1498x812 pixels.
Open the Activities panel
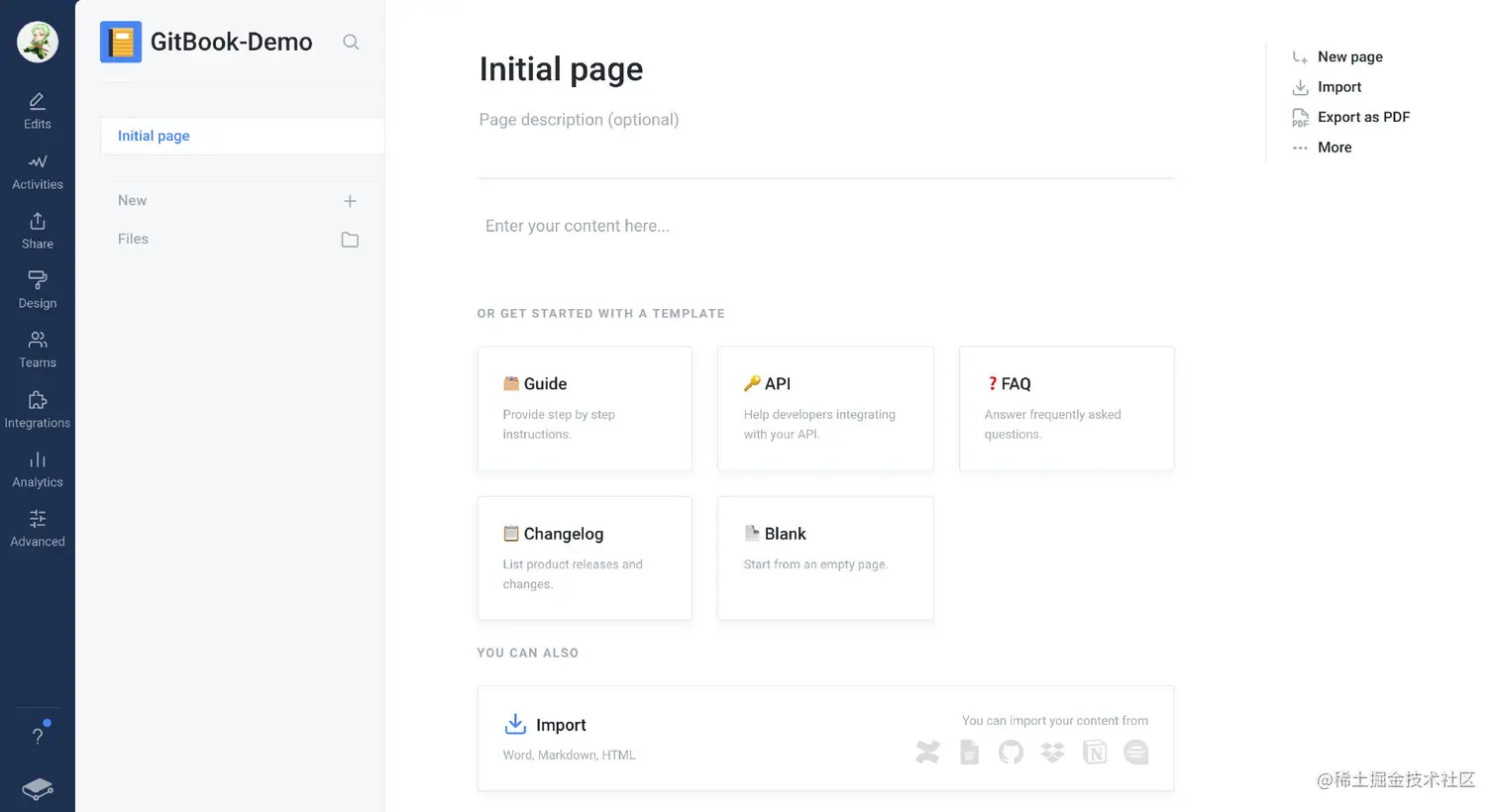tap(38, 171)
